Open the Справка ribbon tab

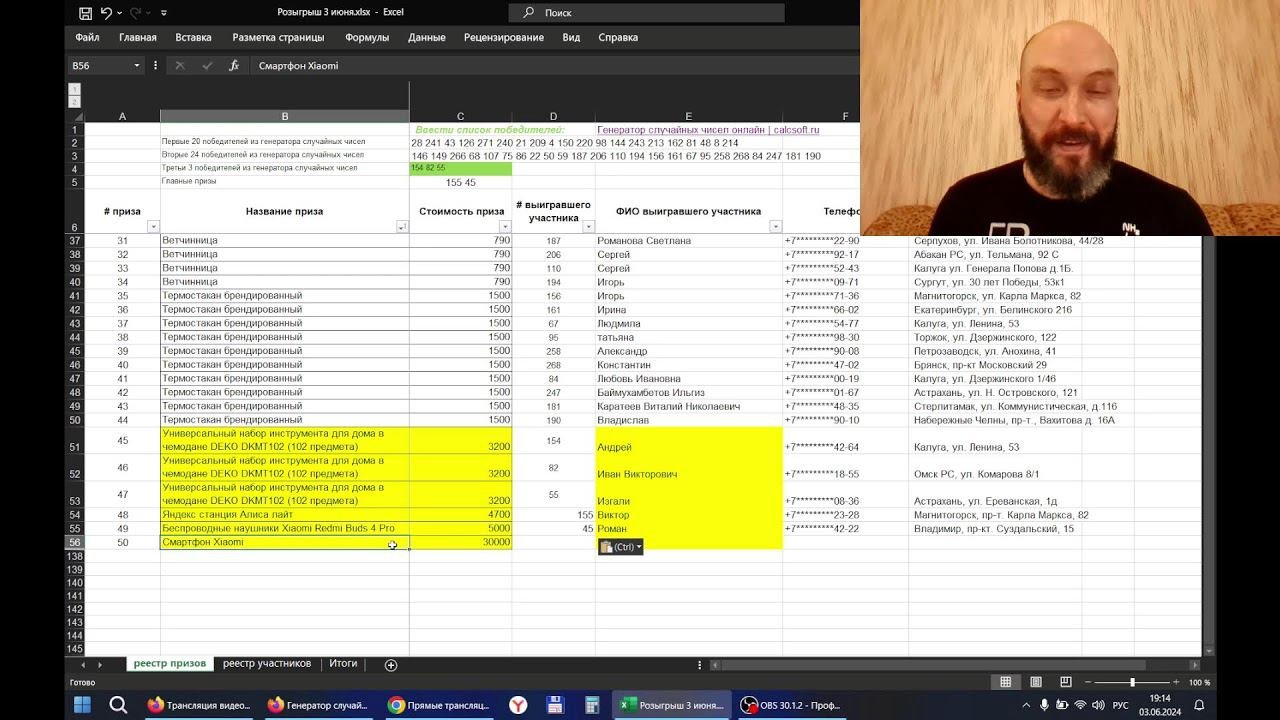pos(618,37)
